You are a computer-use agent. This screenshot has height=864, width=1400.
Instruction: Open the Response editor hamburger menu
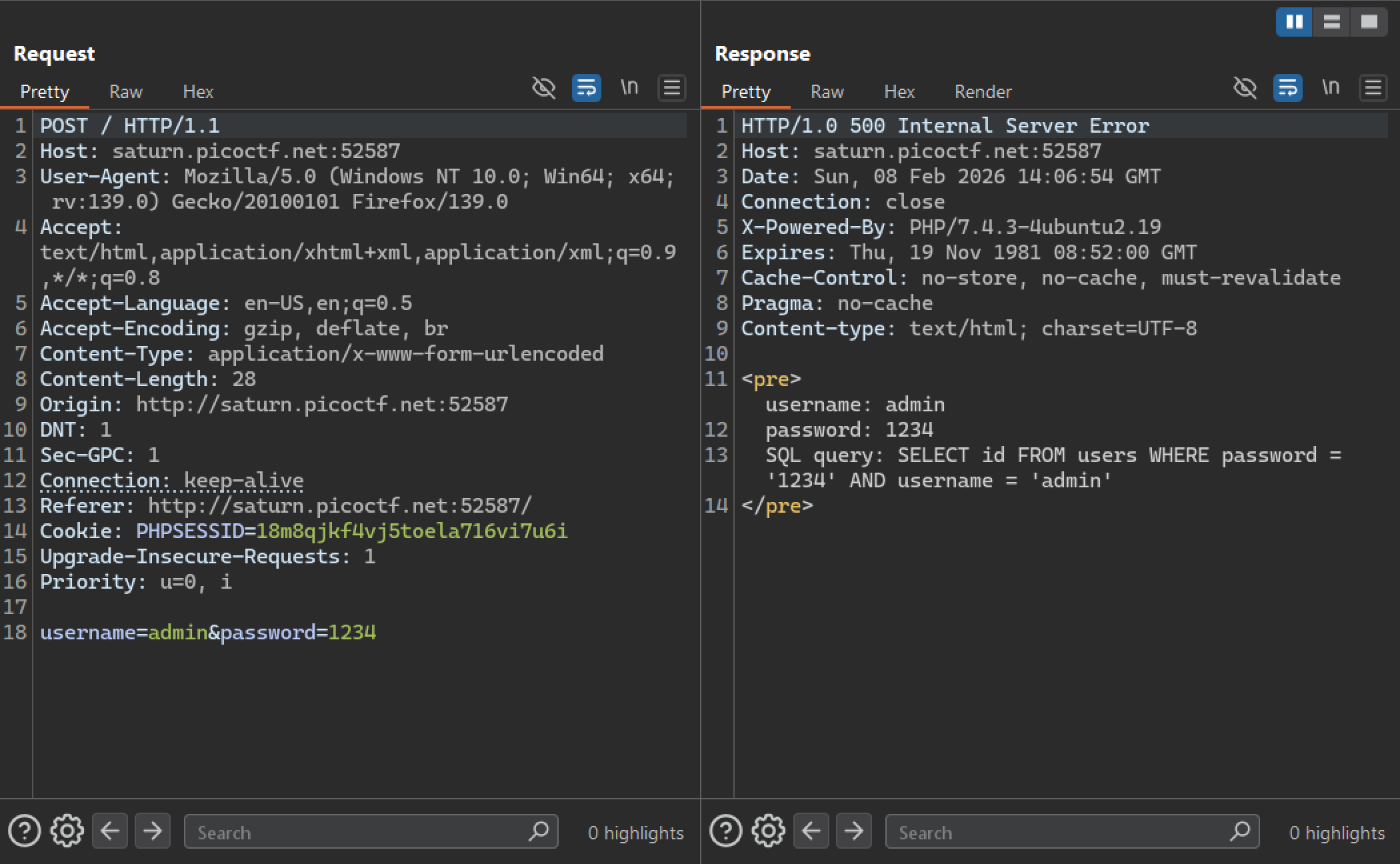(x=1373, y=87)
